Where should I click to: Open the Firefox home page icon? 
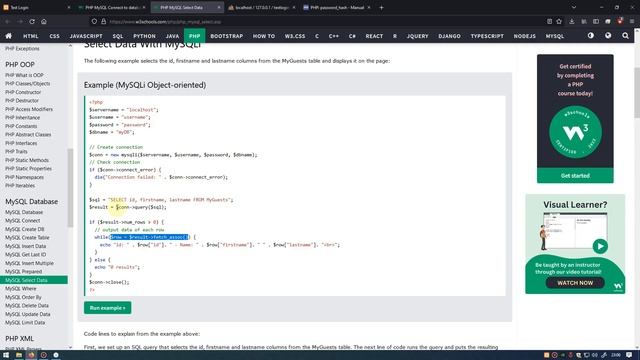(44, 21)
